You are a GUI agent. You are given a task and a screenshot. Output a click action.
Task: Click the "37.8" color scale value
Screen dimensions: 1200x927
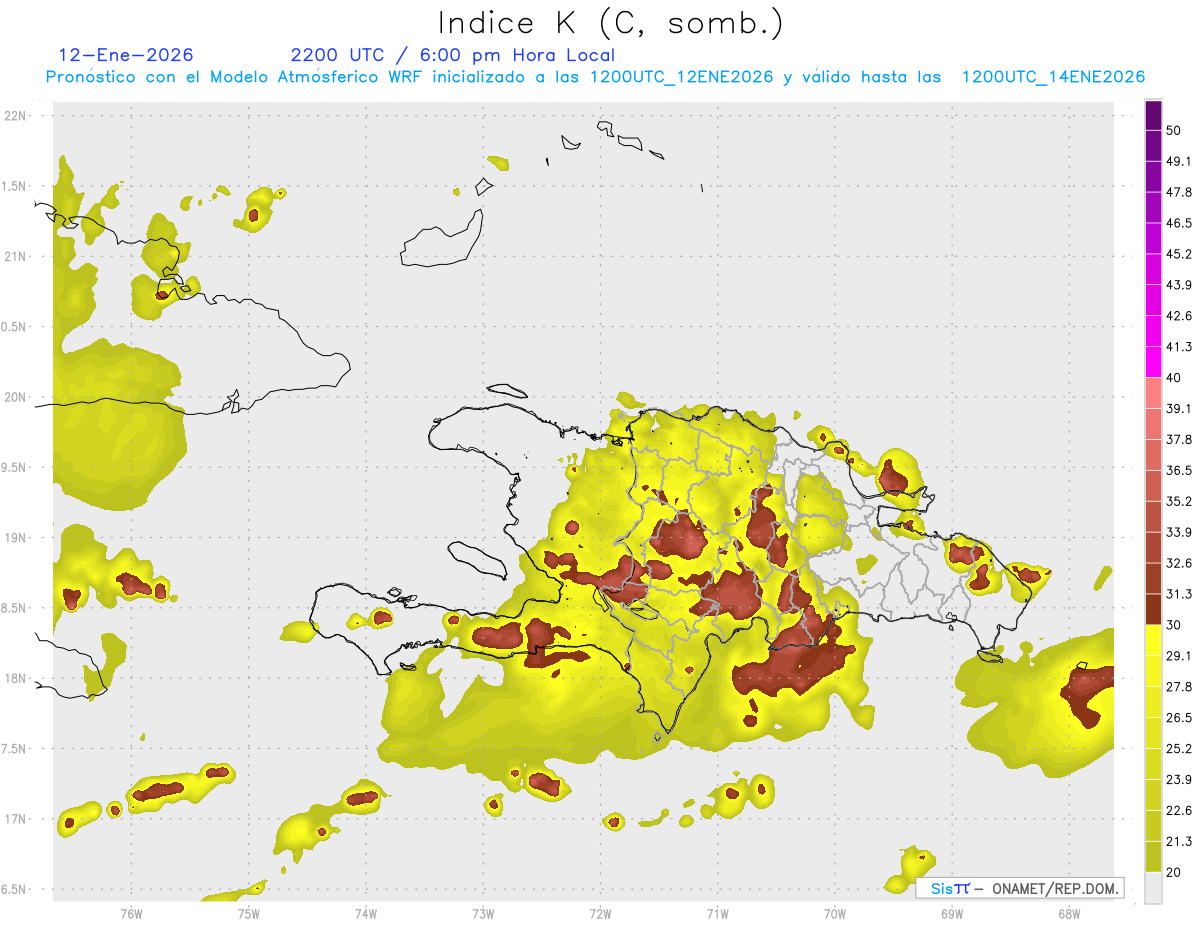[1179, 439]
